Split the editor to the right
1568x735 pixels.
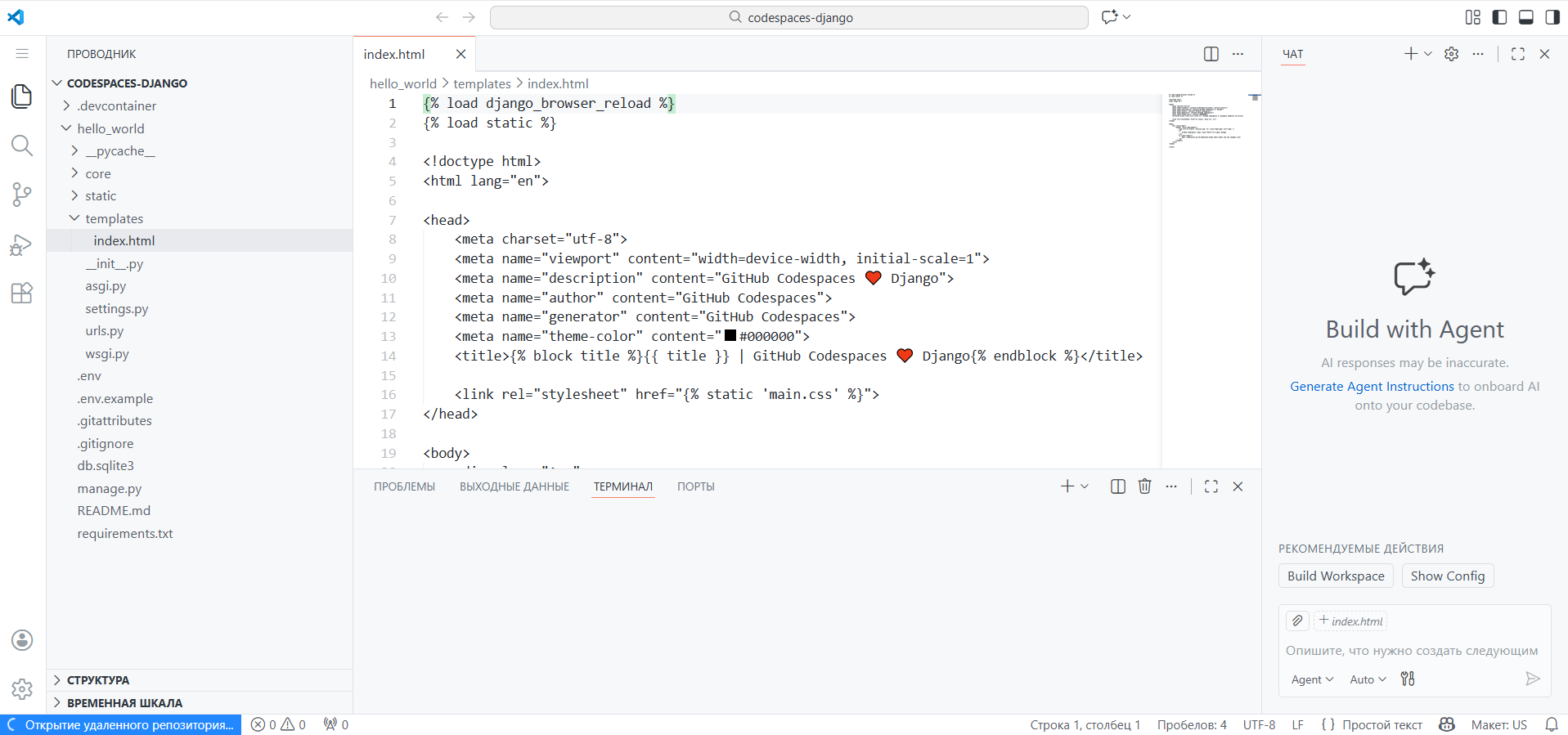1211,54
